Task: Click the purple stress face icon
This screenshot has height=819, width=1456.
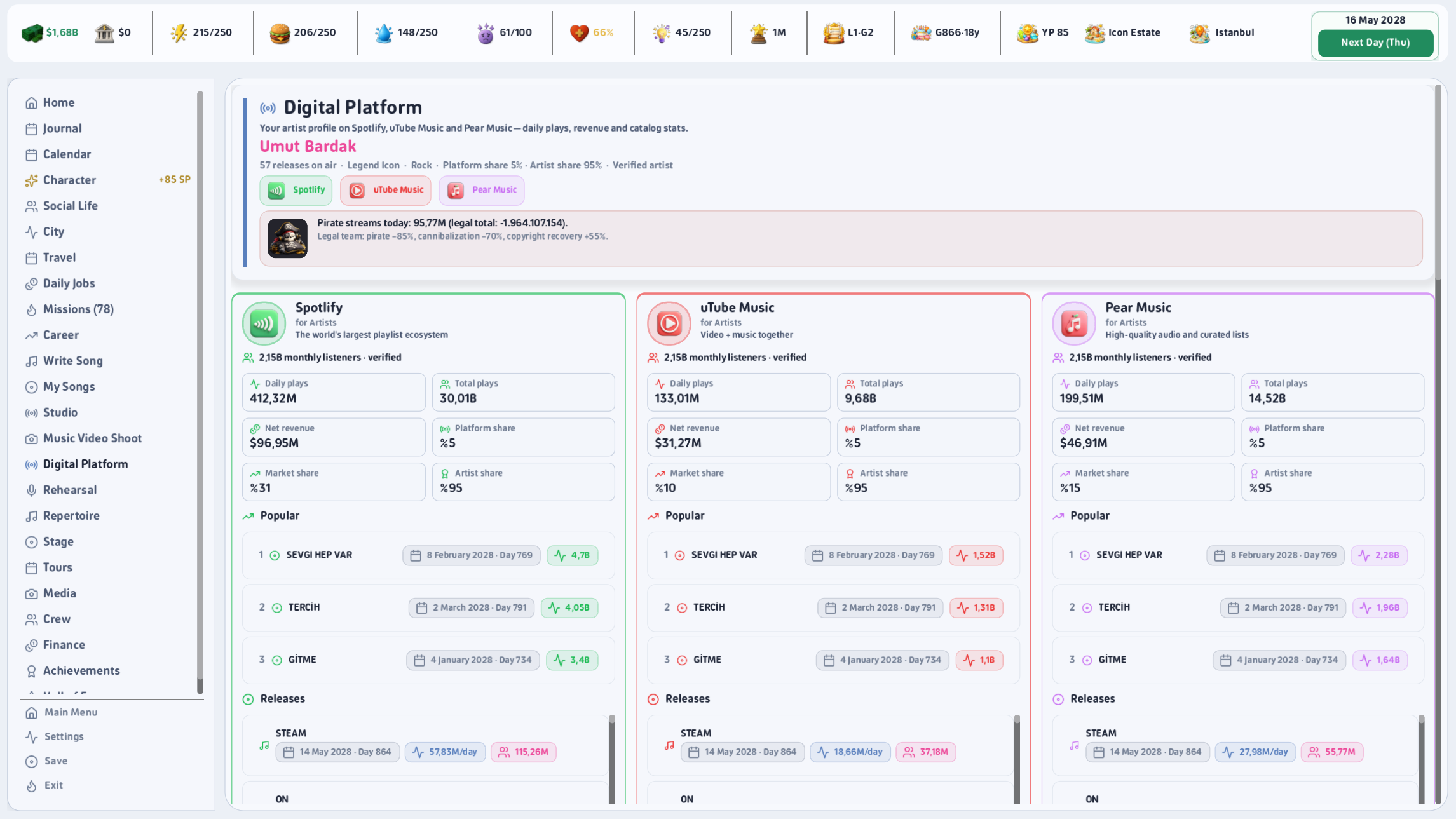Action: tap(486, 33)
